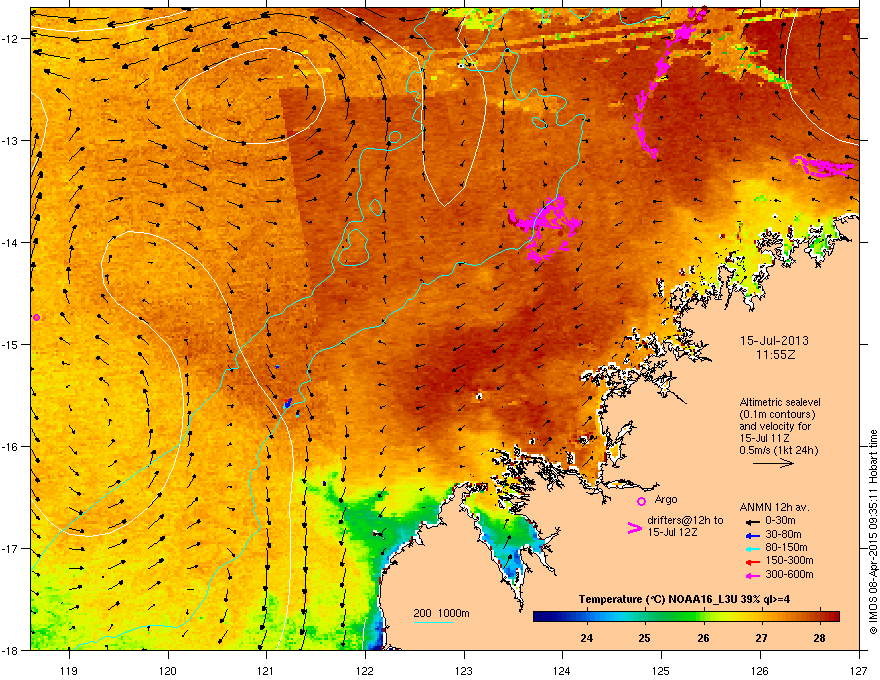Screen dimensions: 880x680
Task: Click the cyan 80-150m legend arrow
Action: (x=751, y=548)
